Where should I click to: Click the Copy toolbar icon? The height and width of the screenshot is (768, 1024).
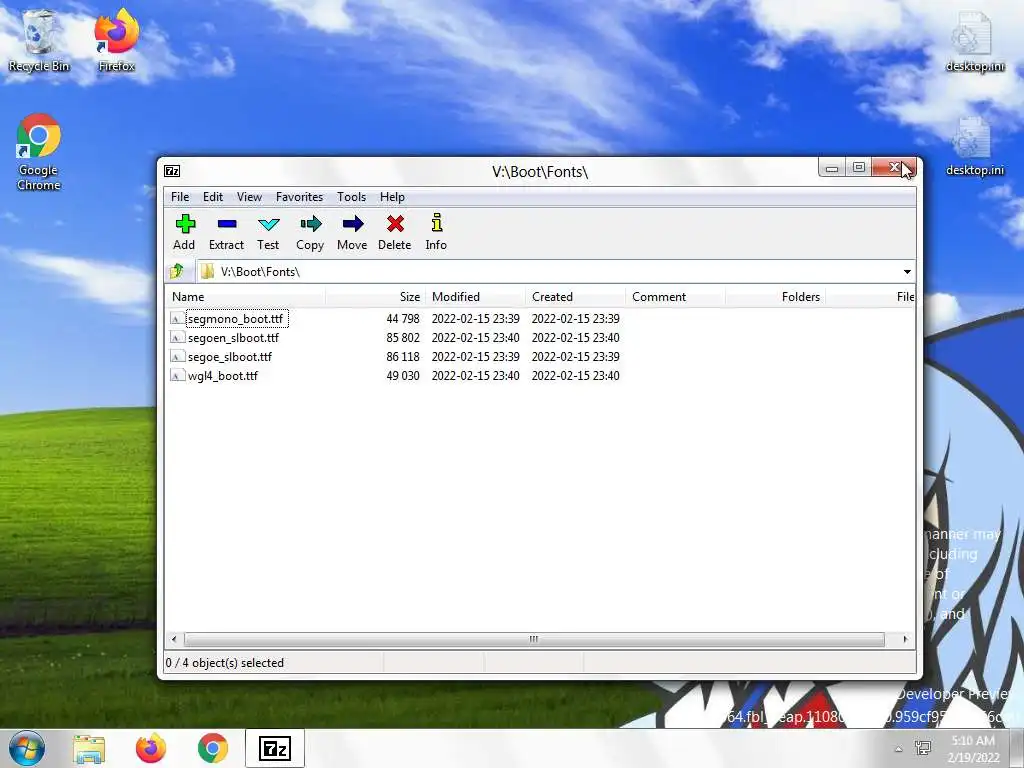click(x=310, y=232)
